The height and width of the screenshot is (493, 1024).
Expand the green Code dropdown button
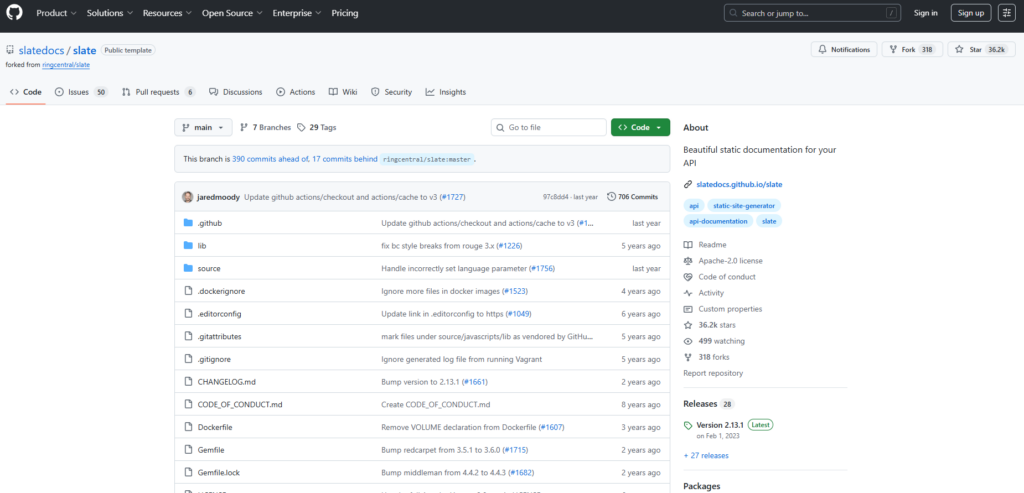[640, 128]
